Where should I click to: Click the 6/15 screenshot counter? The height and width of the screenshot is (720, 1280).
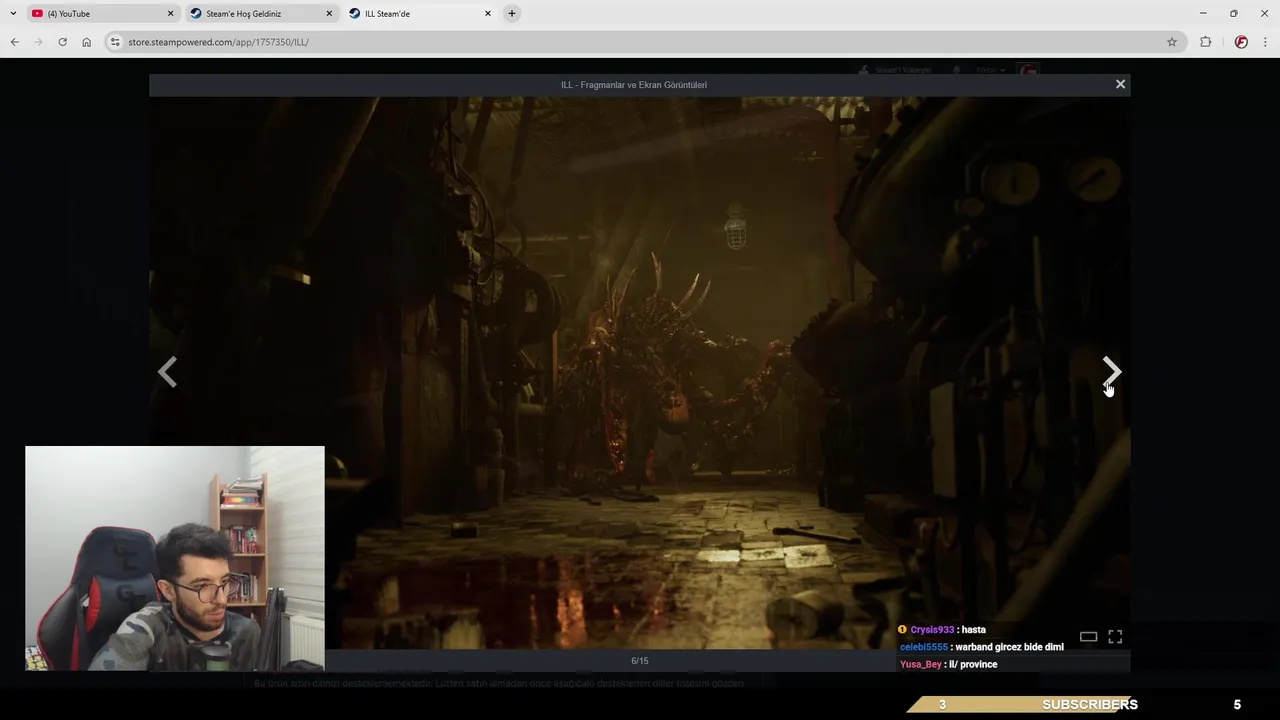640,661
